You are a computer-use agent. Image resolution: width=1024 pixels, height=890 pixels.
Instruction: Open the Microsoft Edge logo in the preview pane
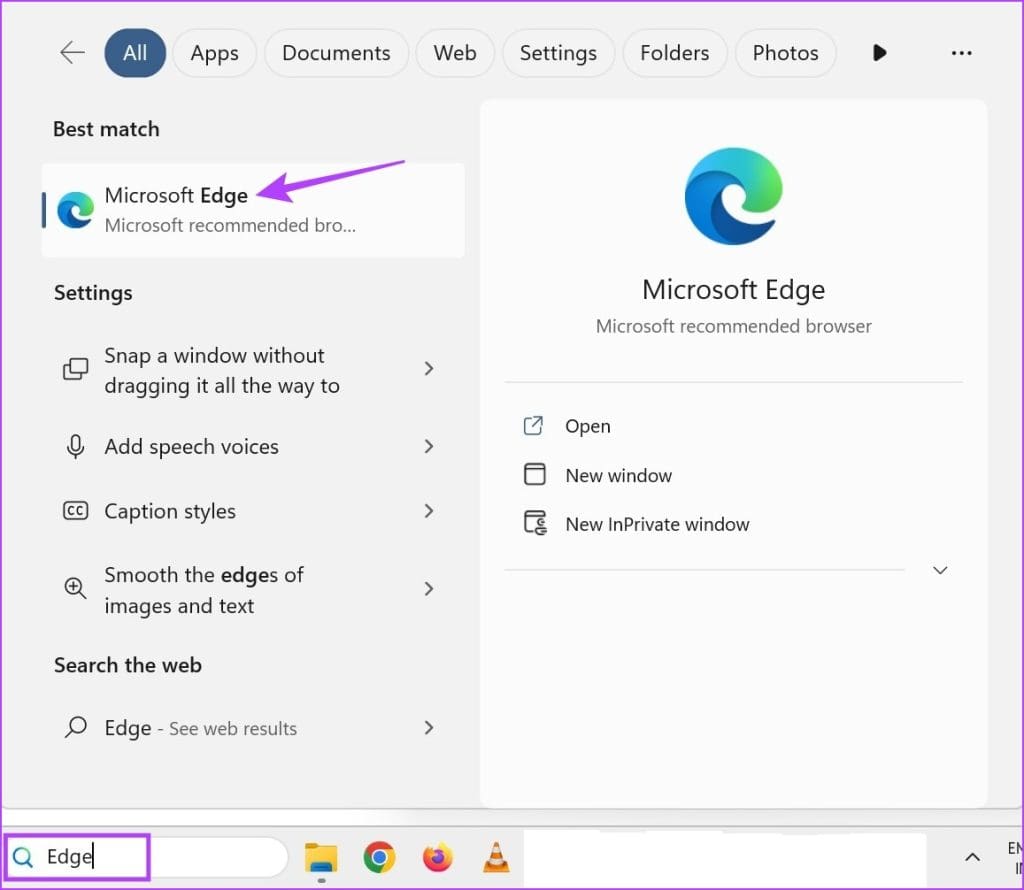tap(733, 195)
